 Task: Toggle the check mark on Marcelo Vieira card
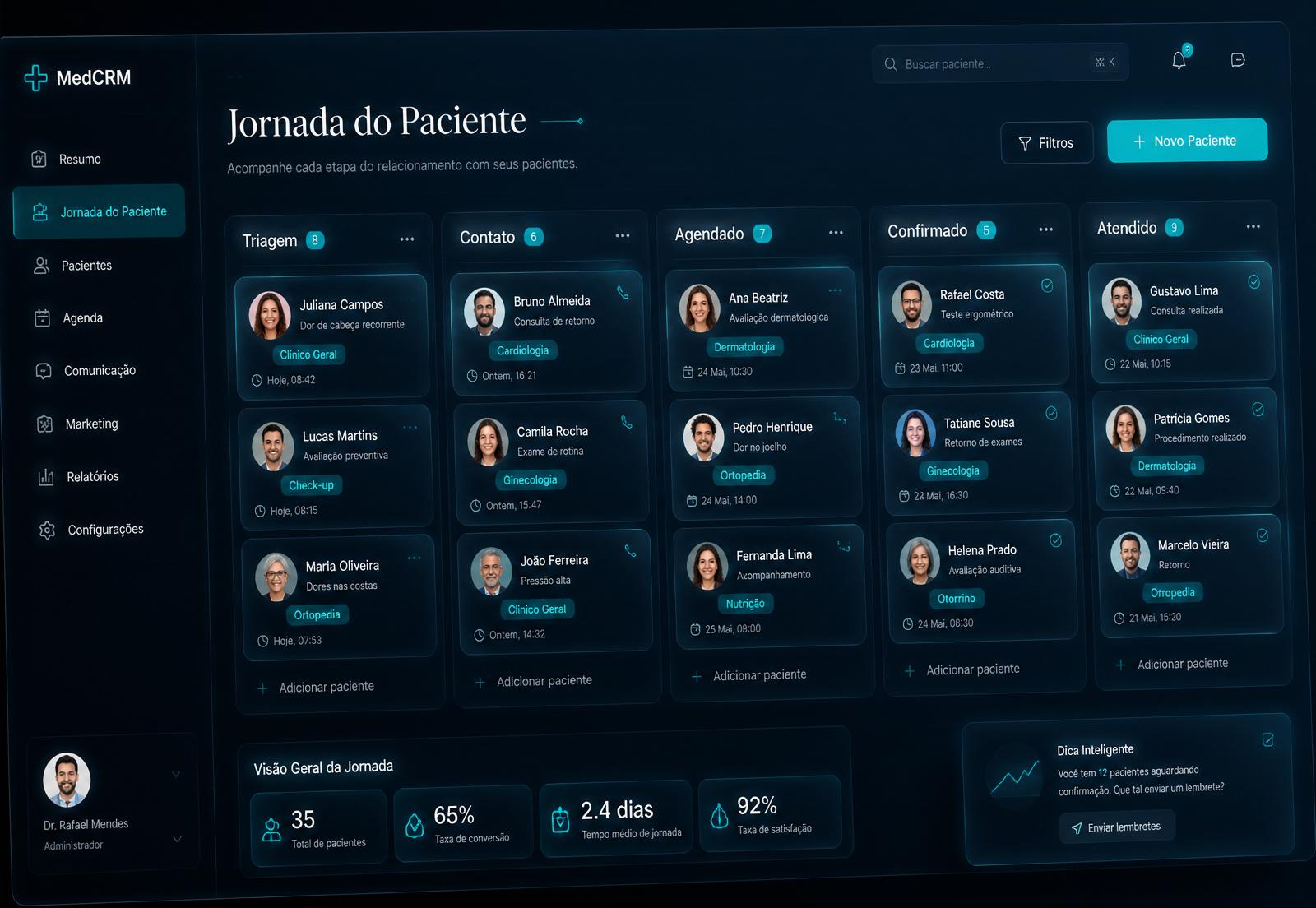1262,535
